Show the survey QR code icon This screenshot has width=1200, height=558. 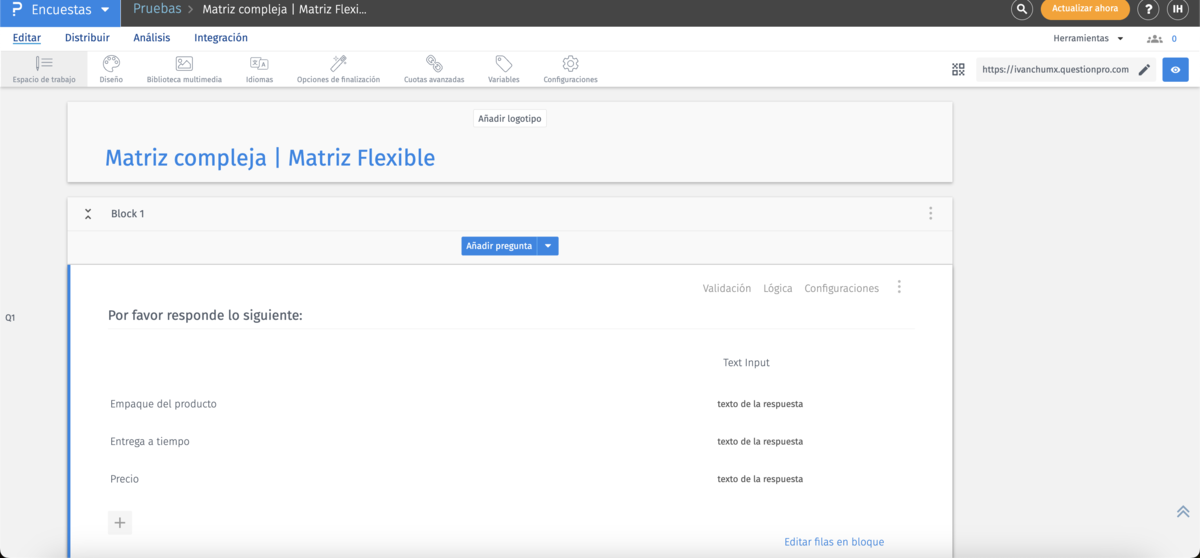tap(958, 70)
